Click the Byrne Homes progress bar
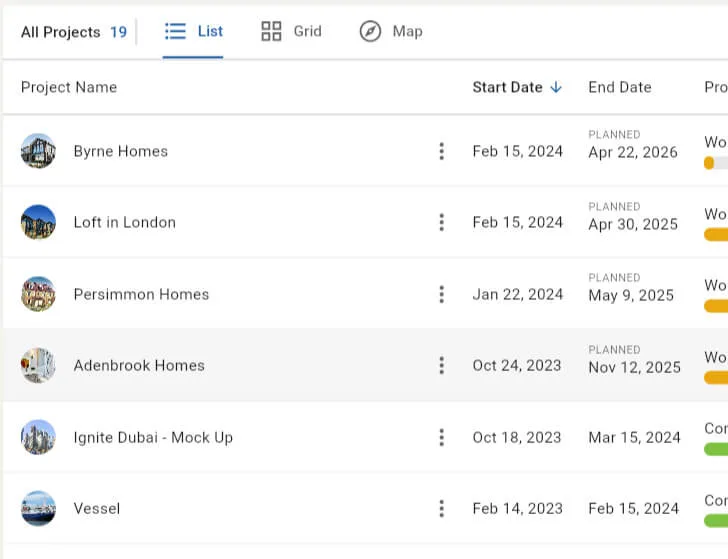728x559 pixels. click(x=715, y=163)
